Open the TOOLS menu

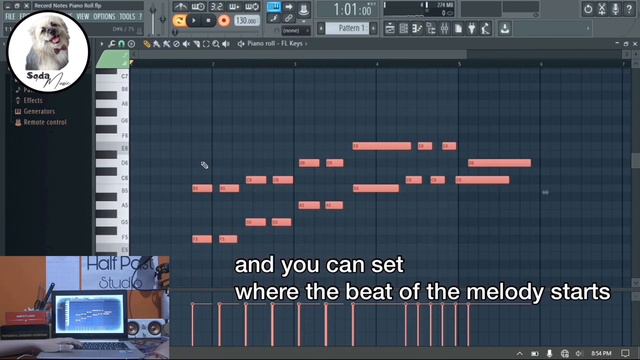click(127, 17)
